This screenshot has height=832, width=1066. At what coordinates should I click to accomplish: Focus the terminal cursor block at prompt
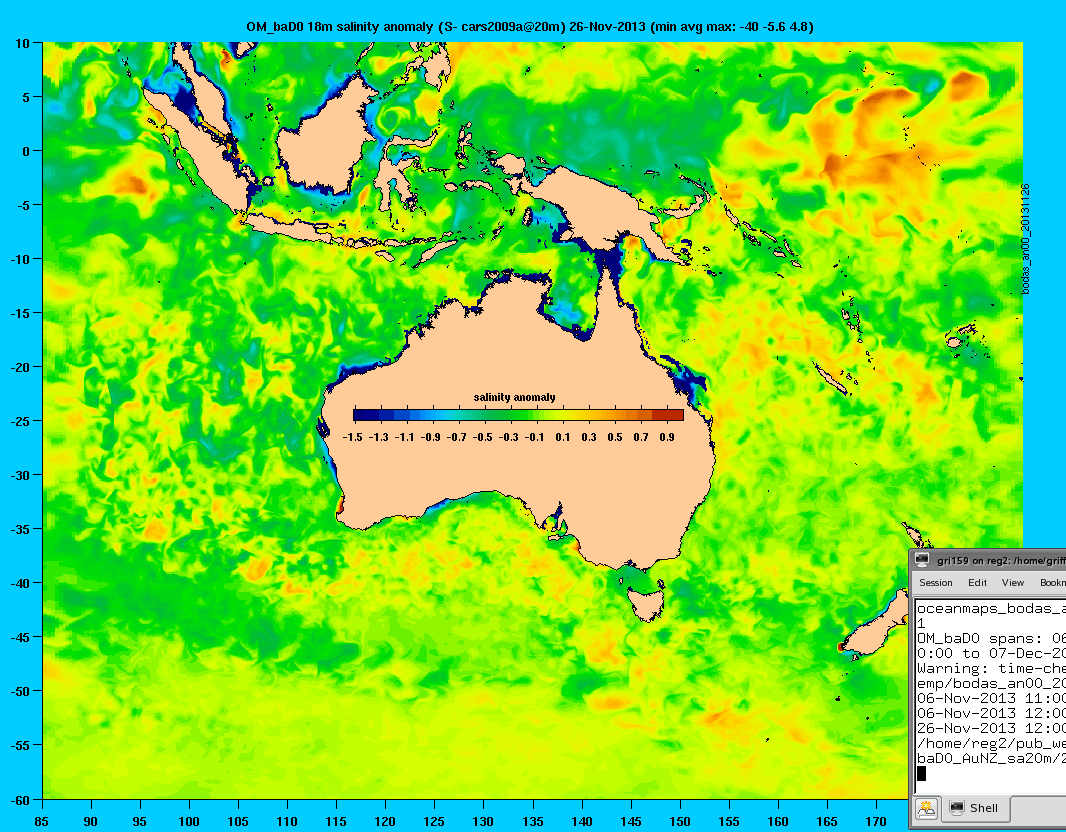click(921, 774)
